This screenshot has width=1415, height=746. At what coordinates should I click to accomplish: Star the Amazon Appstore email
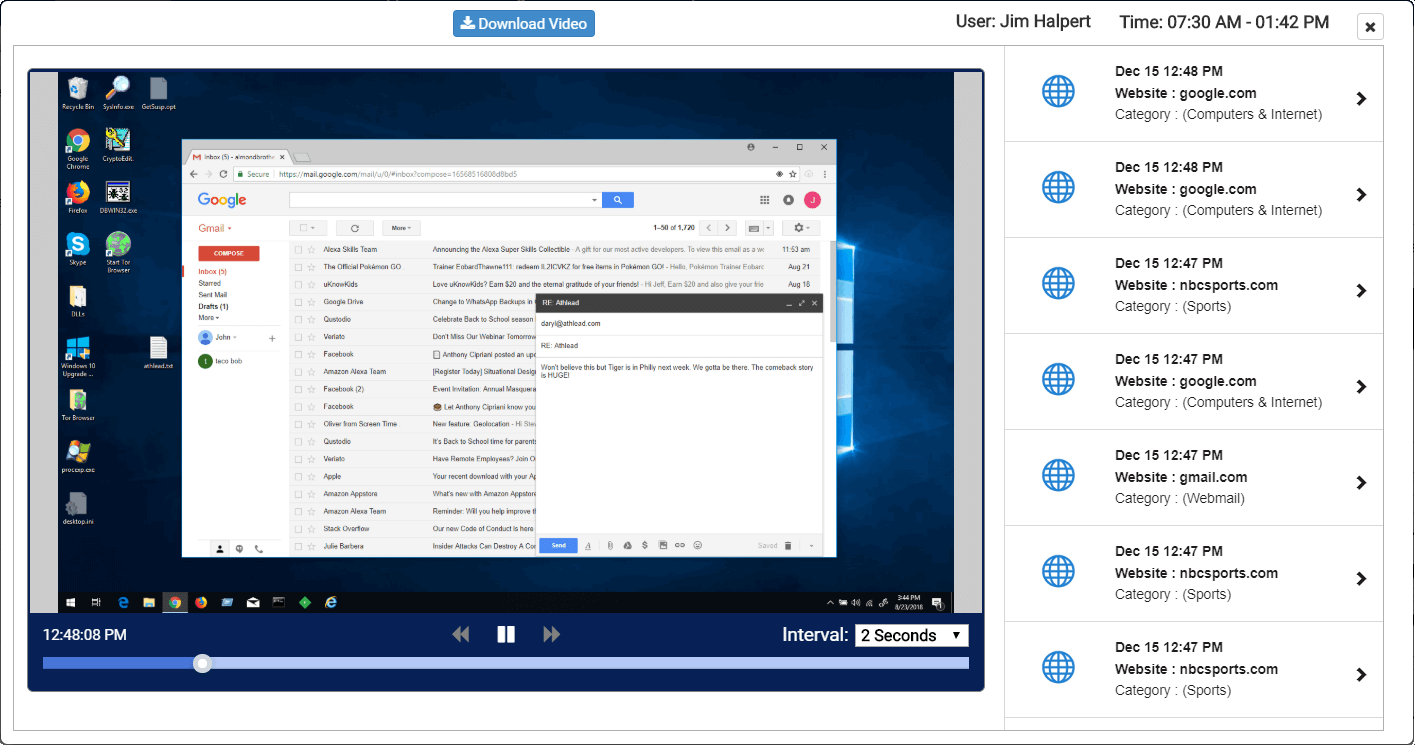click(312, 493)
